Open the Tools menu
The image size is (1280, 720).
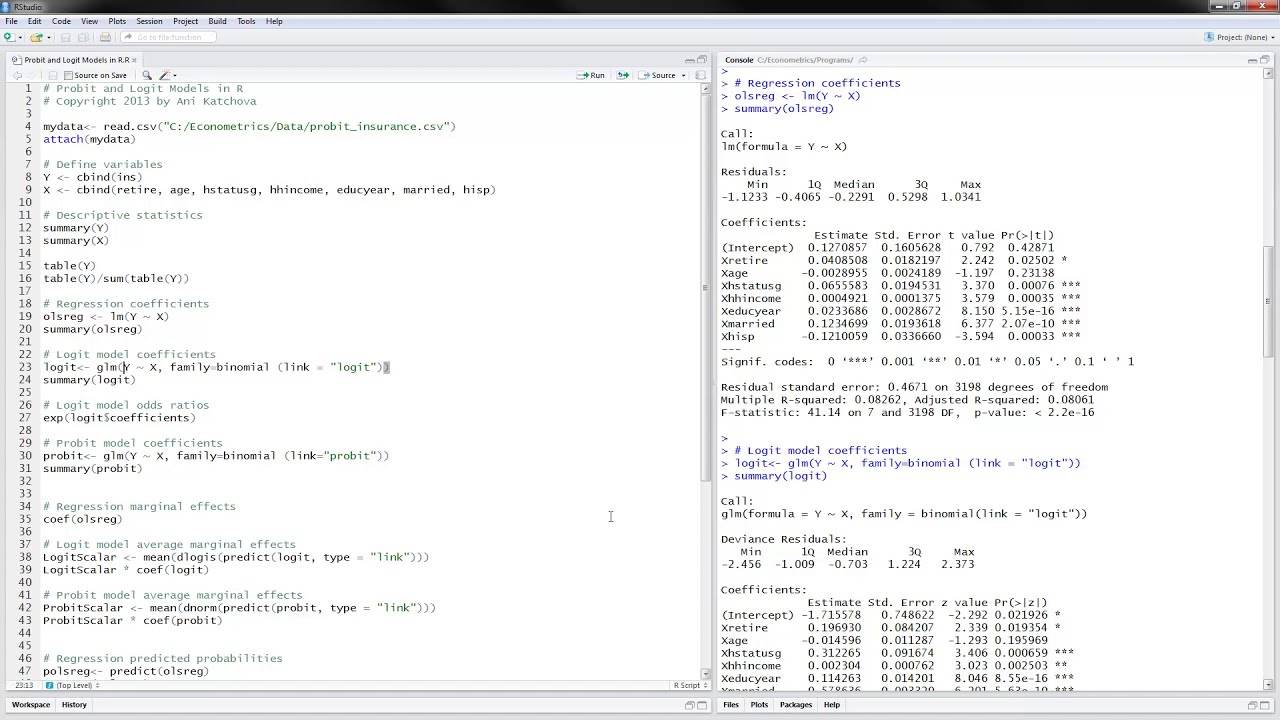click(x=246, y=21)
